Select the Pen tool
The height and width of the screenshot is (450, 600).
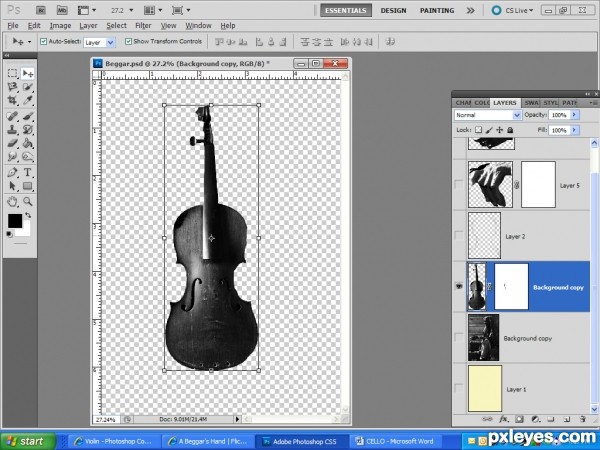click(x=12, y=172)
